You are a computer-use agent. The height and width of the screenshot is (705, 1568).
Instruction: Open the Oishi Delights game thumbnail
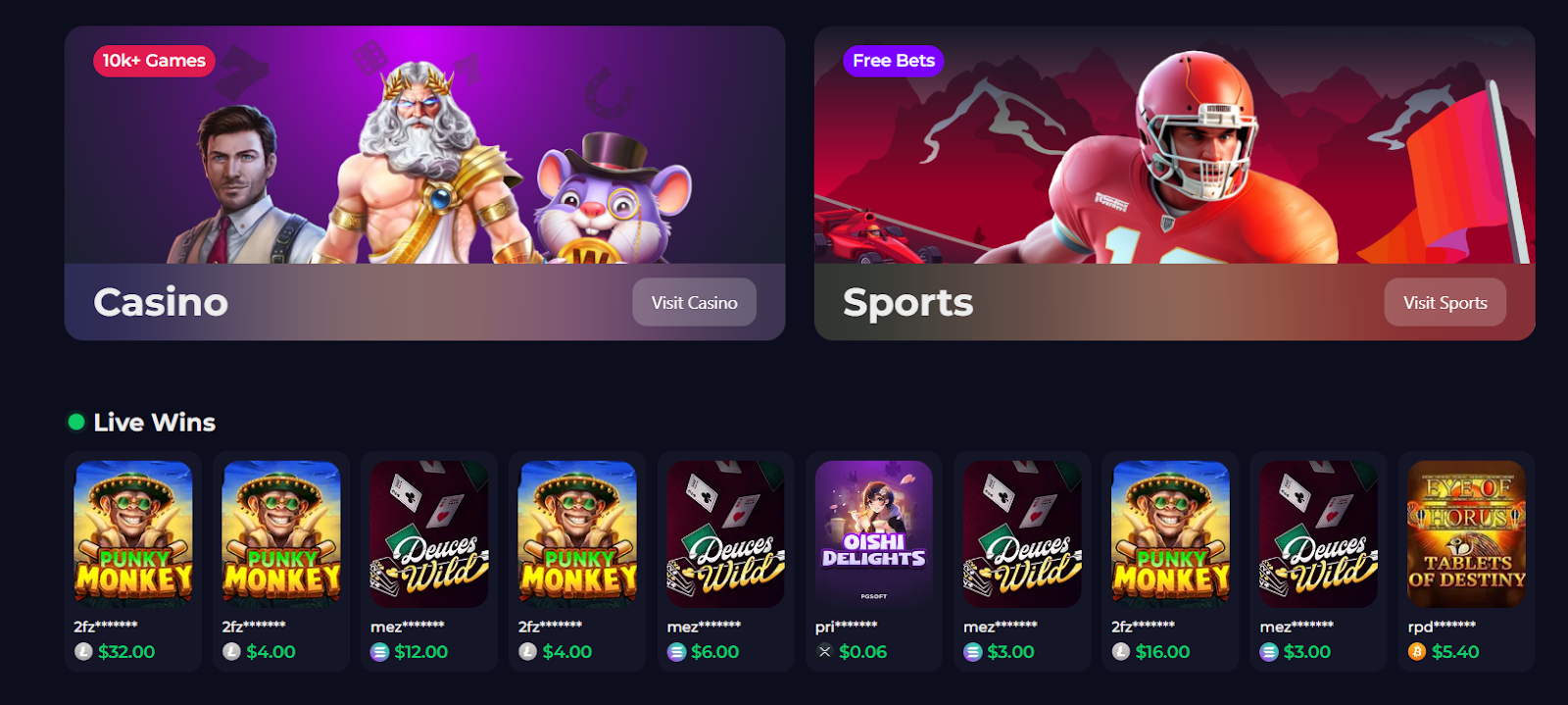point(873,534)
